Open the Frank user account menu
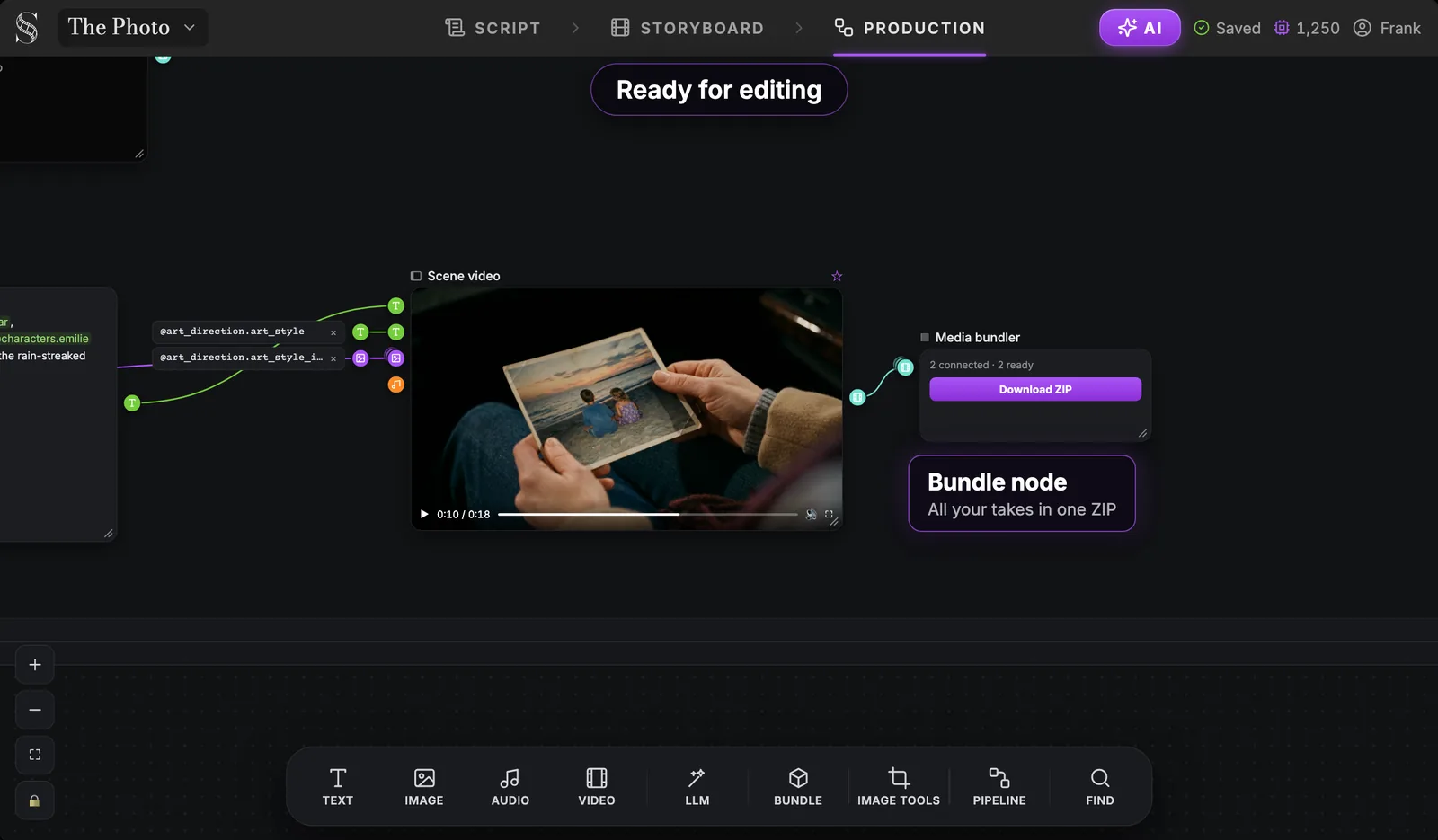This screenshot has width=1438, height=840. 1388,28
